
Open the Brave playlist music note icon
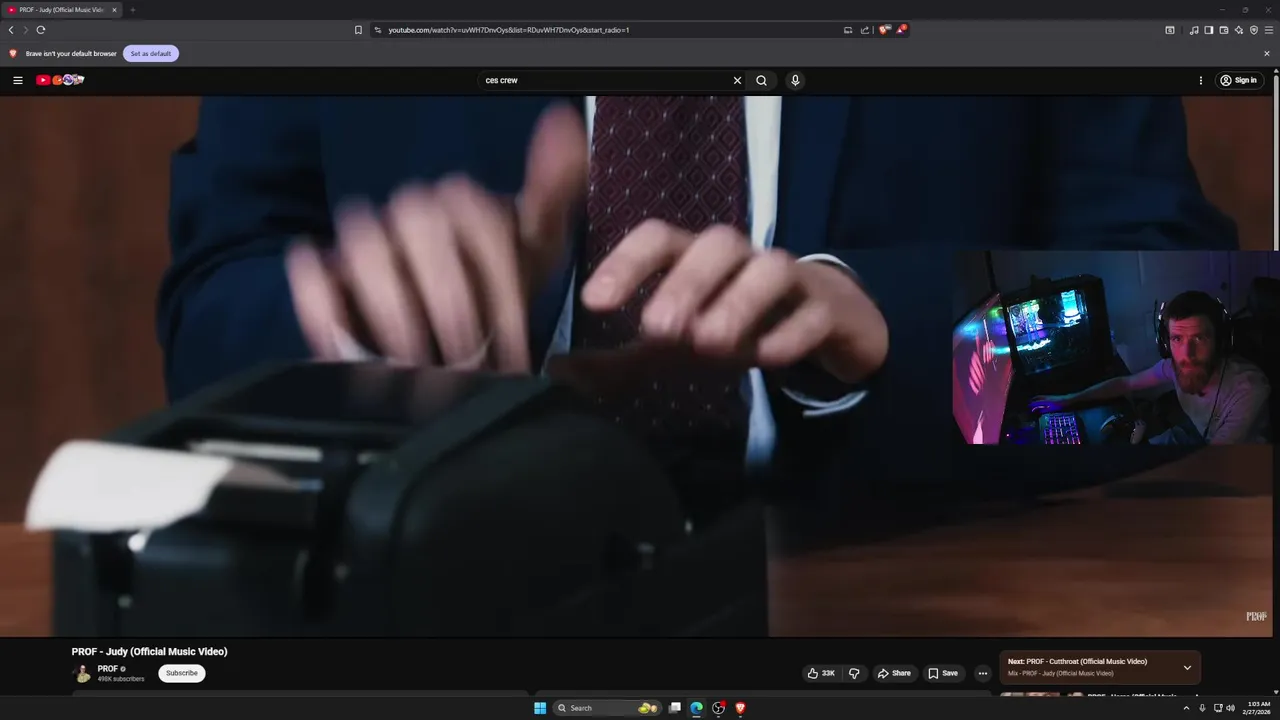pyautogui.click(x=1194, y=30)
